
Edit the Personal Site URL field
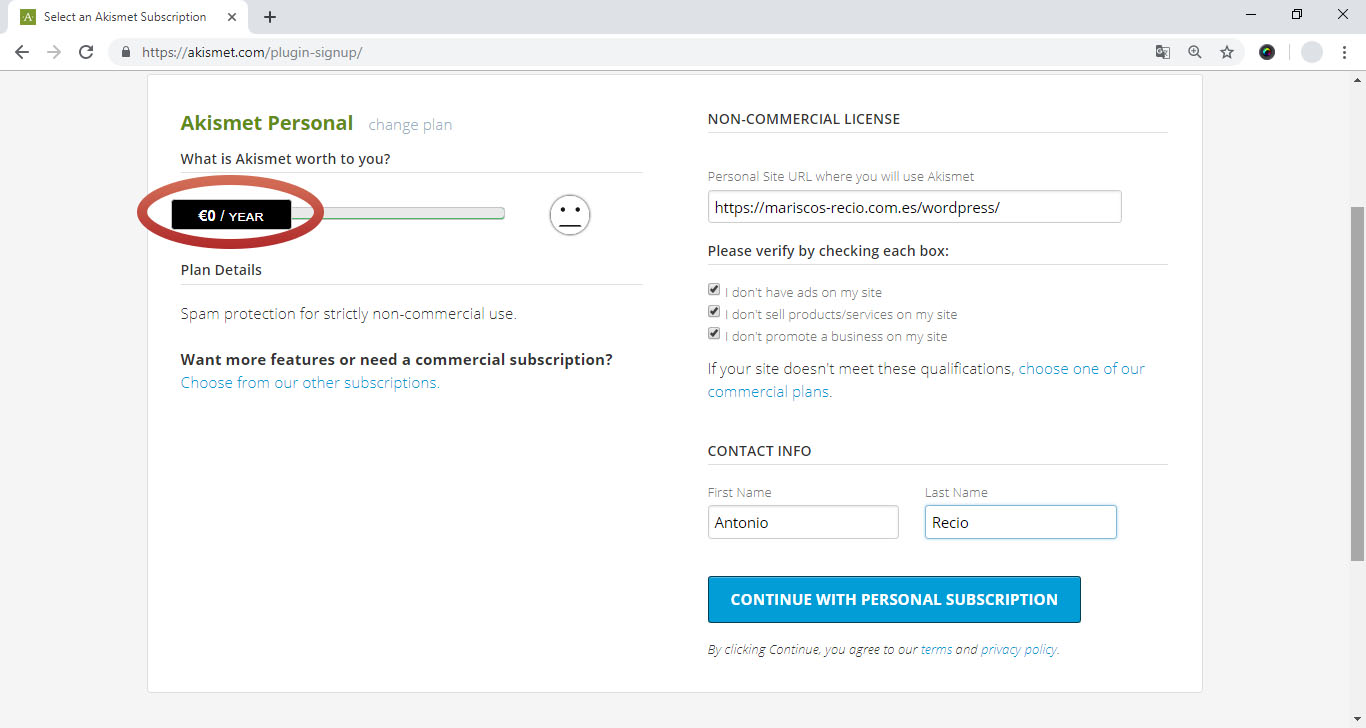click(914, 207)
